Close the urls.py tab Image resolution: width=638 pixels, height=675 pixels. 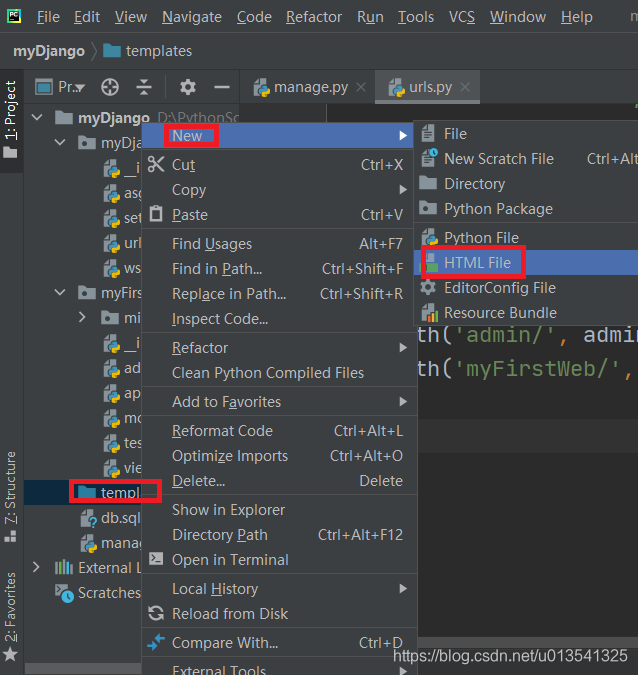(x=465, y=87)
